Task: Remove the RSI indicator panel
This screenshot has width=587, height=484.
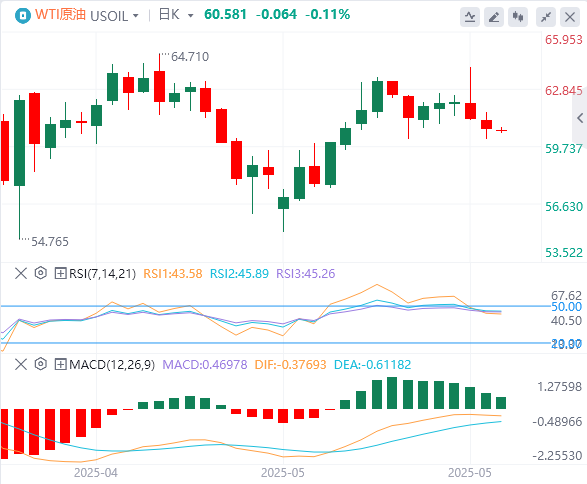Action: click(21, 273)
